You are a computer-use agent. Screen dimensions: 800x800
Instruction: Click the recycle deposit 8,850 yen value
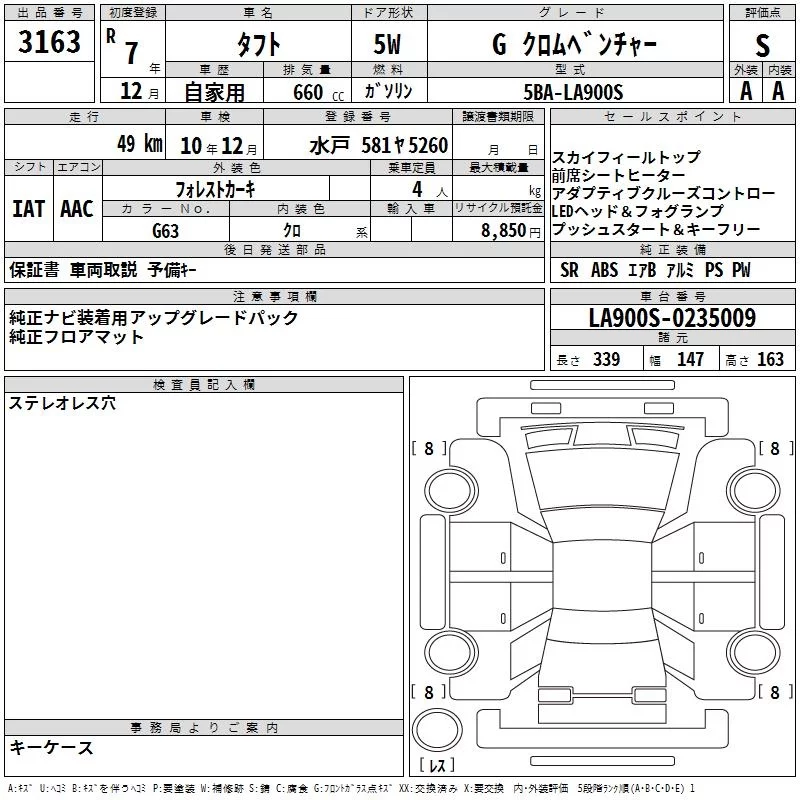(x=510, y=231)
